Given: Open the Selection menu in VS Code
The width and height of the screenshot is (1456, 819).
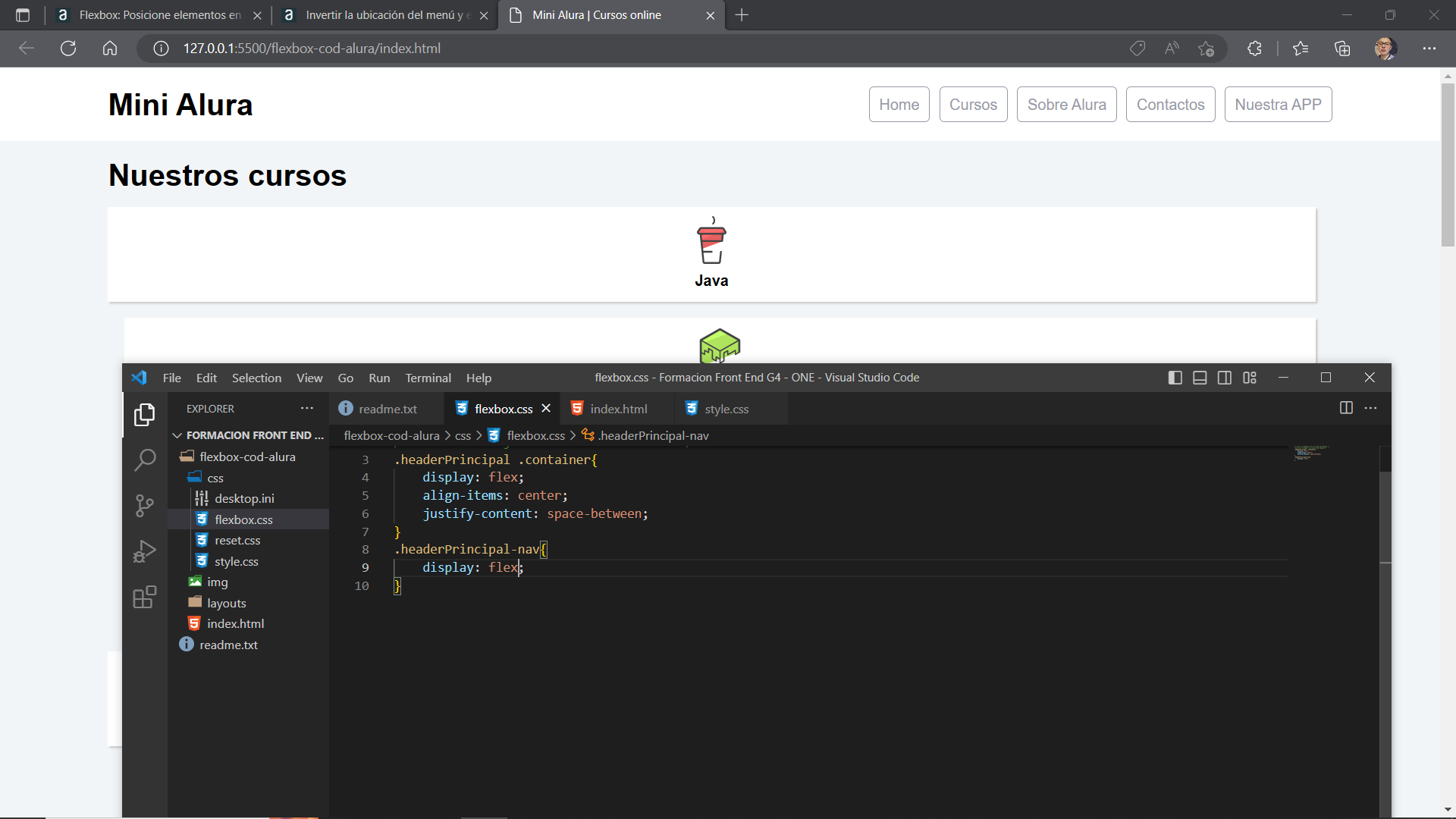Looking at the screenshot, I should [256, 378].
